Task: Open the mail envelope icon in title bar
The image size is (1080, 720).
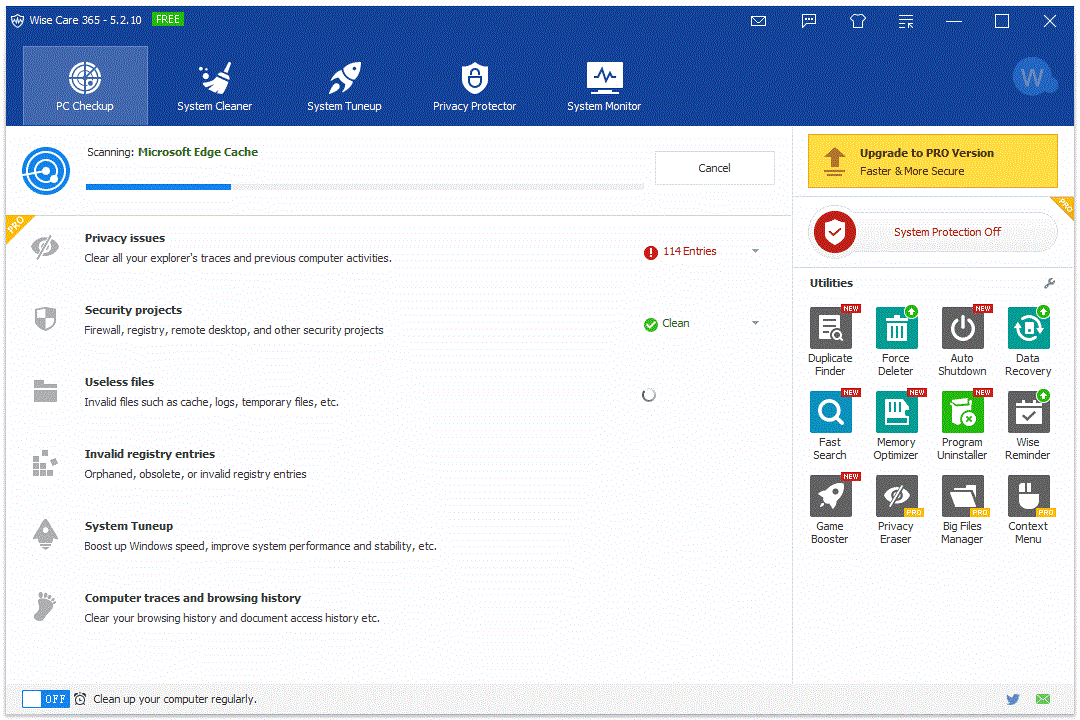Action: 758,21
